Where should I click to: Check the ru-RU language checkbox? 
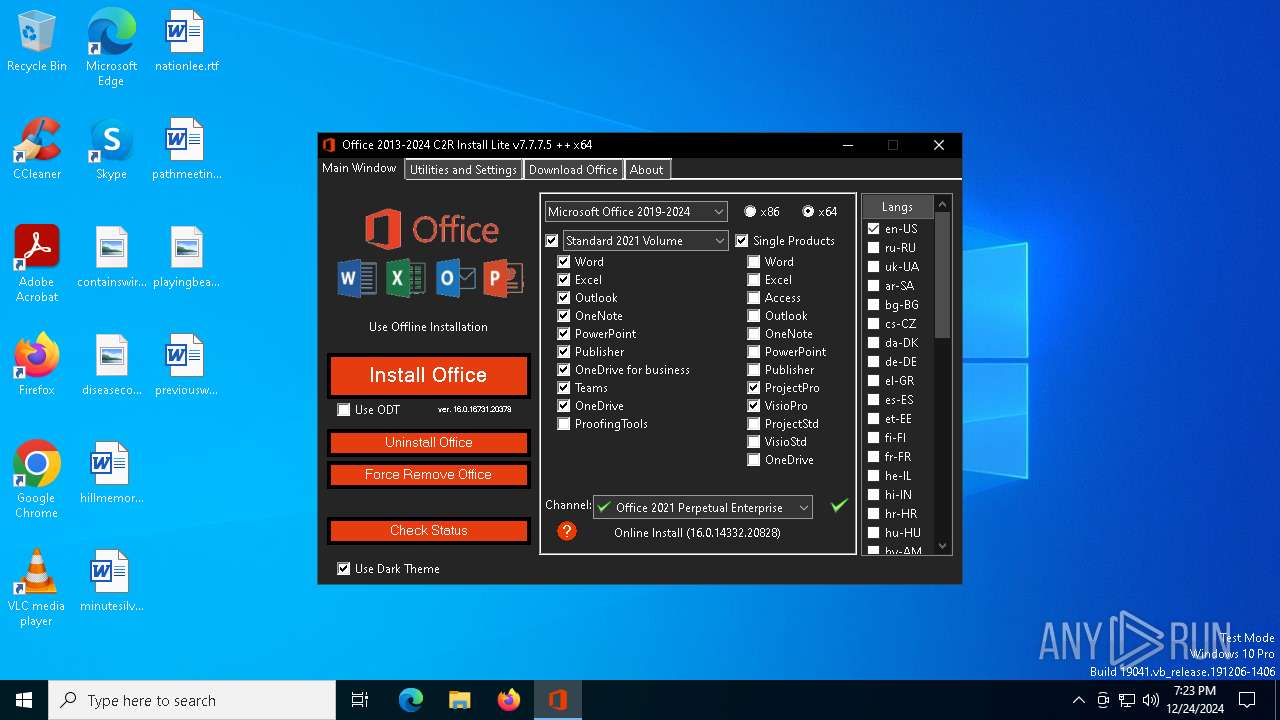(x=873, y=248)
